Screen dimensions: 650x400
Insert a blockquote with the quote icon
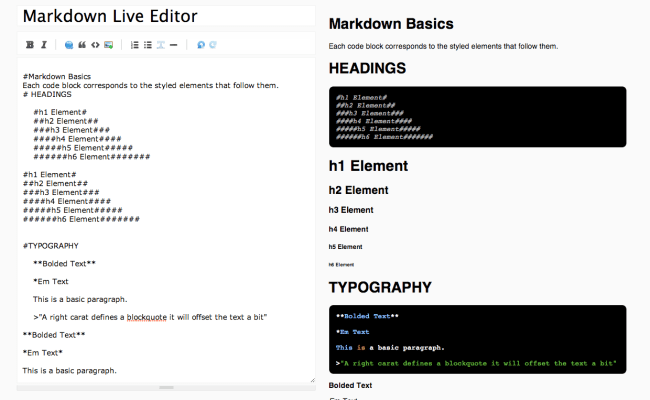pos(82,45)
